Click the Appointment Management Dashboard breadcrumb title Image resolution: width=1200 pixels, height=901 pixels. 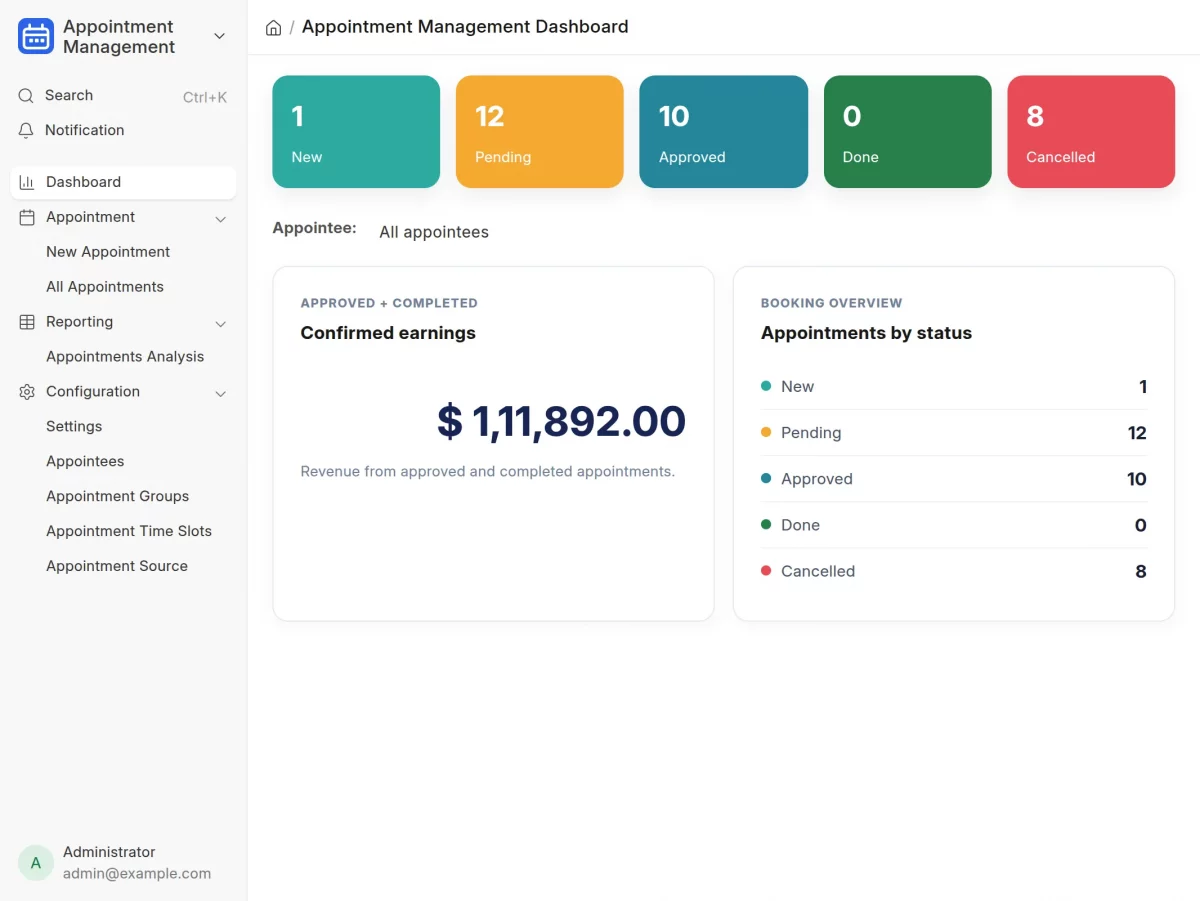click(465, 27)
